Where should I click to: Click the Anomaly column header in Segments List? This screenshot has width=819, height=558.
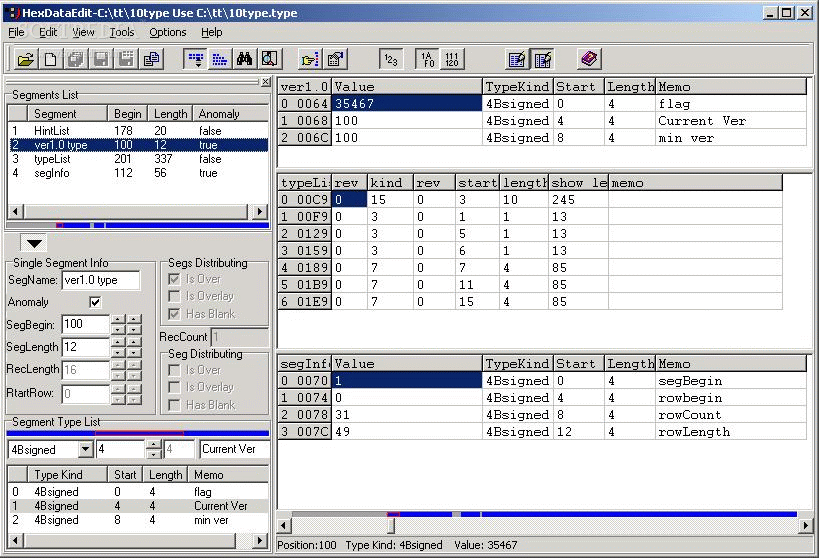pyautogui.click(x=231, y=114)
